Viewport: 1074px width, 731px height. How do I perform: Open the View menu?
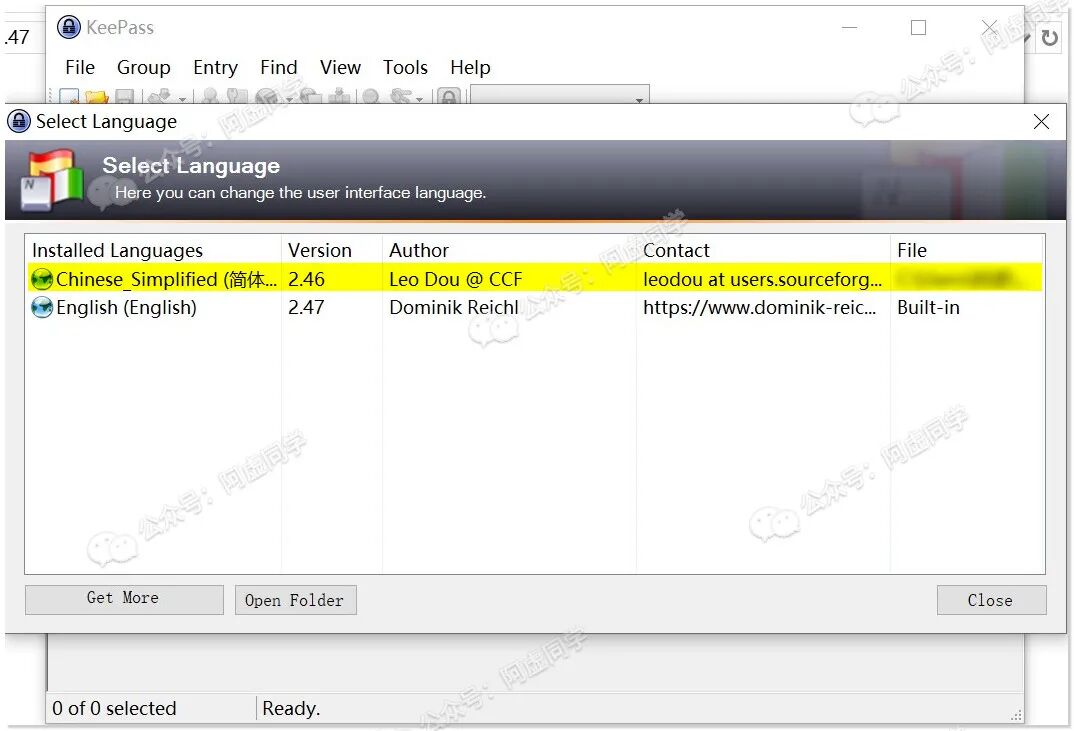340,67
